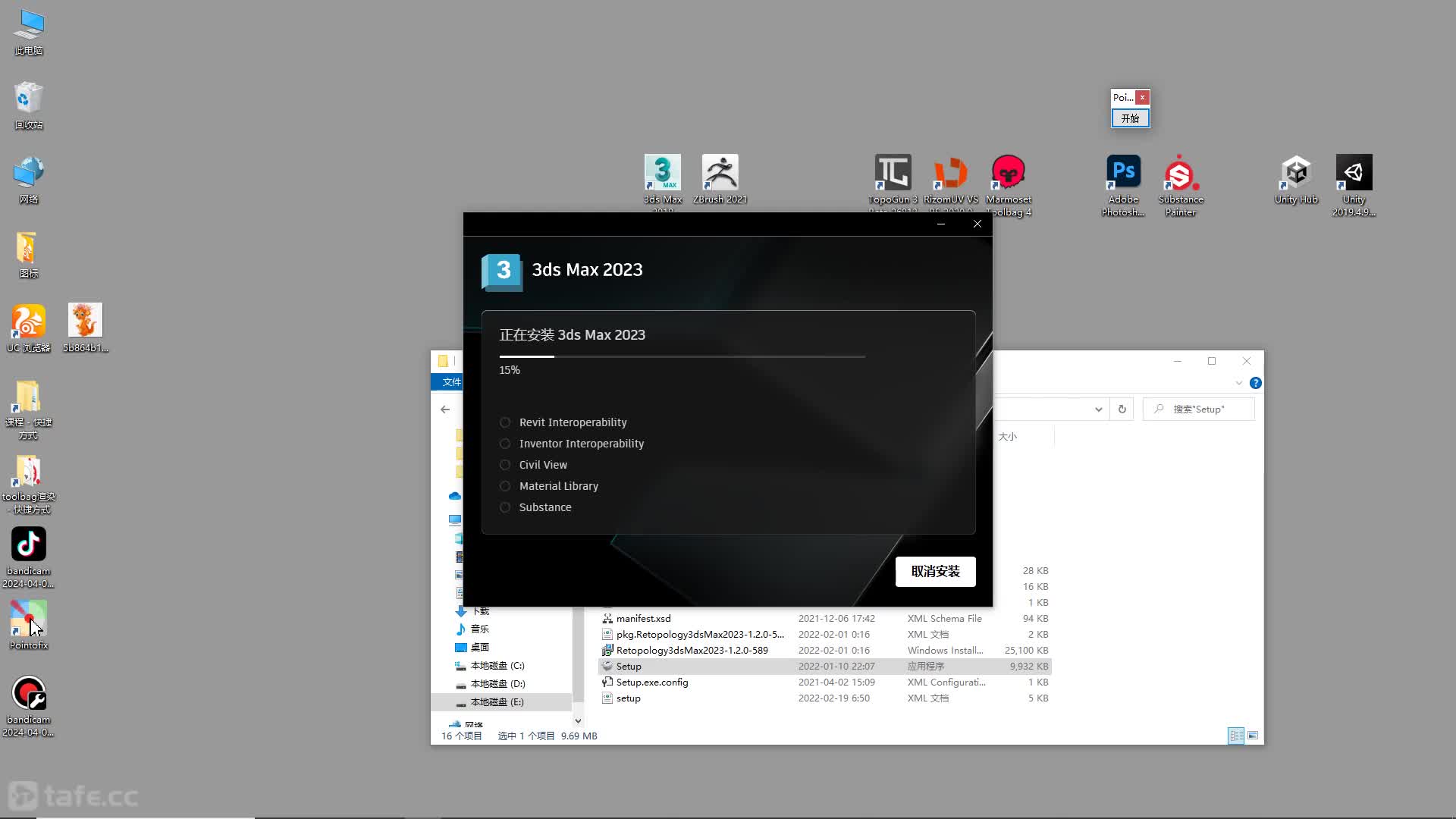Image resolution: width=1456 pixels, height=819 pixels.
Task: Click the Material Library status circle
Action: point(505,486)
